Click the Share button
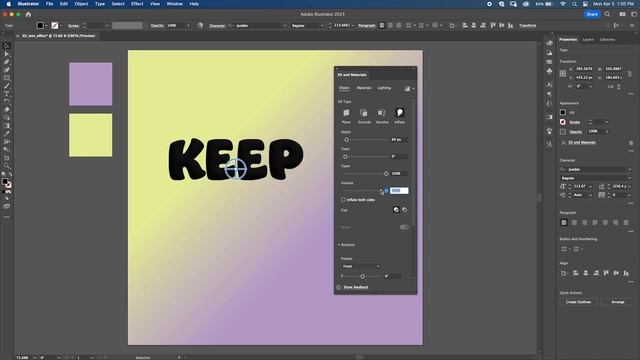The image size is (640, 360). click(x=592, y=14)
